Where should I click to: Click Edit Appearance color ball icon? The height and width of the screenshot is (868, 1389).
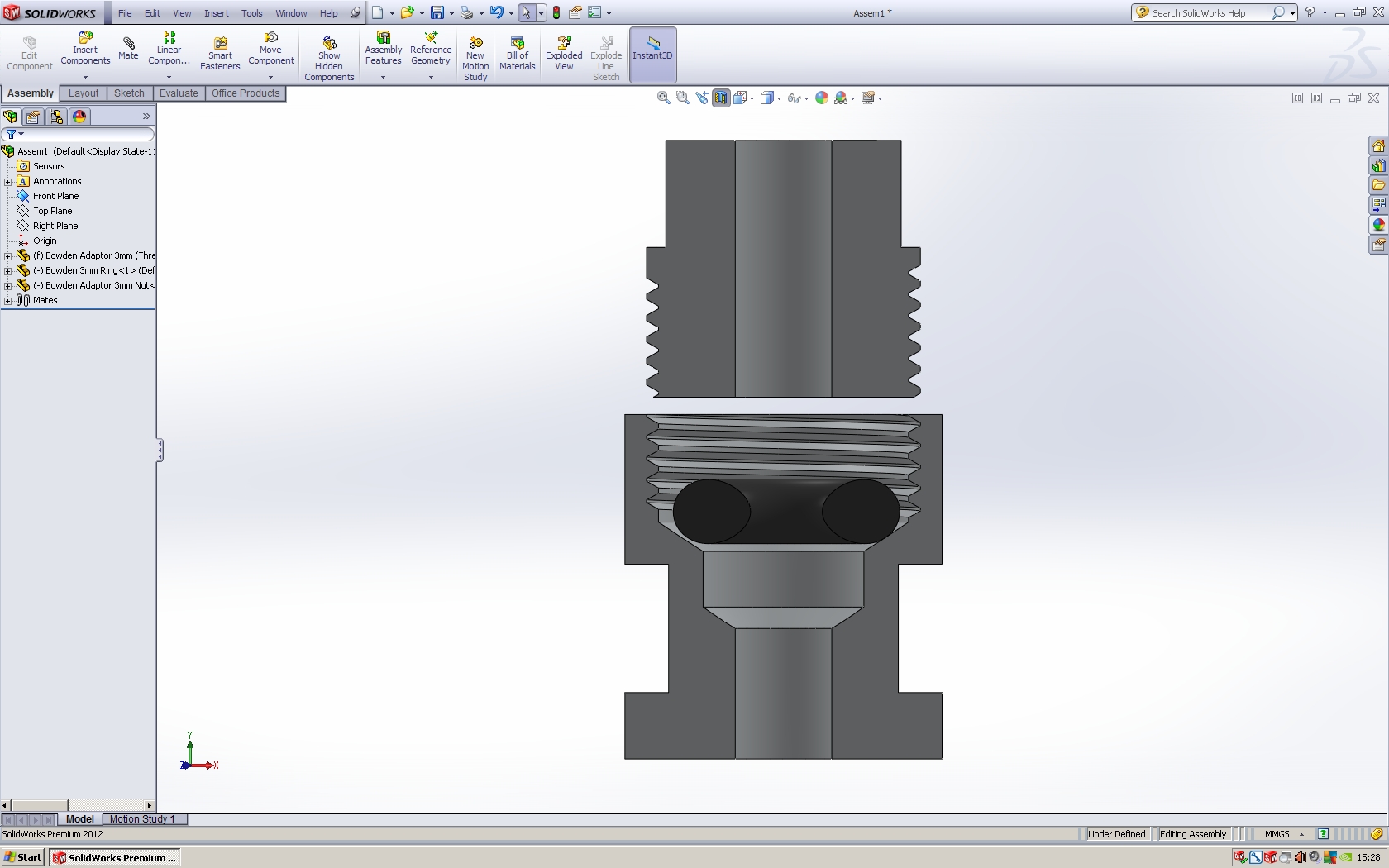pos(822,98)
